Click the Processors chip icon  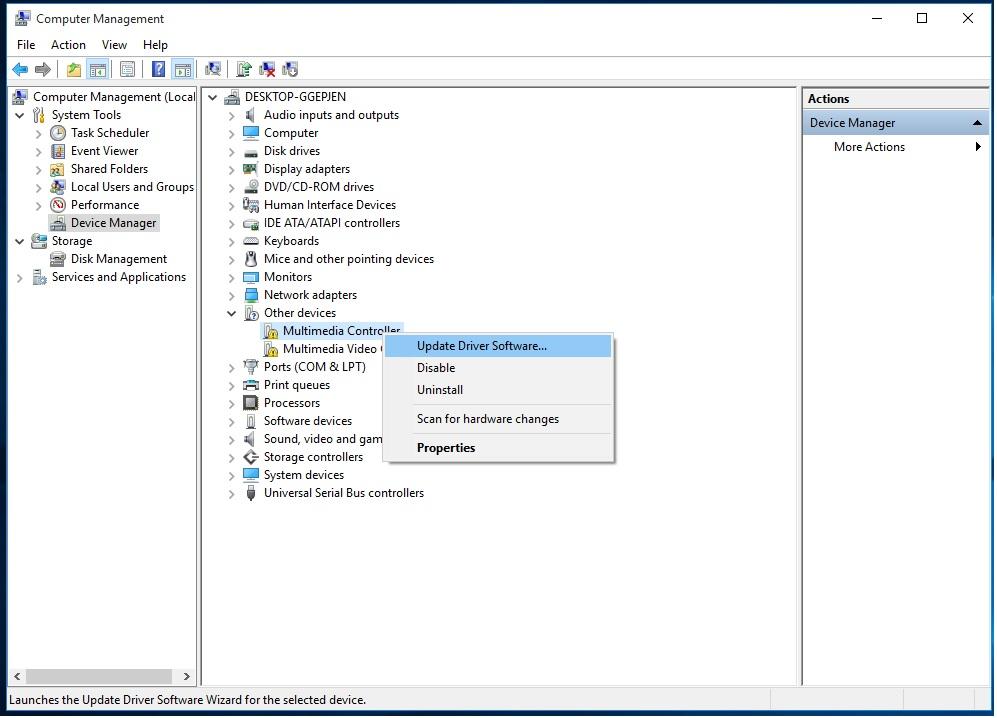(x=251, y=403)
